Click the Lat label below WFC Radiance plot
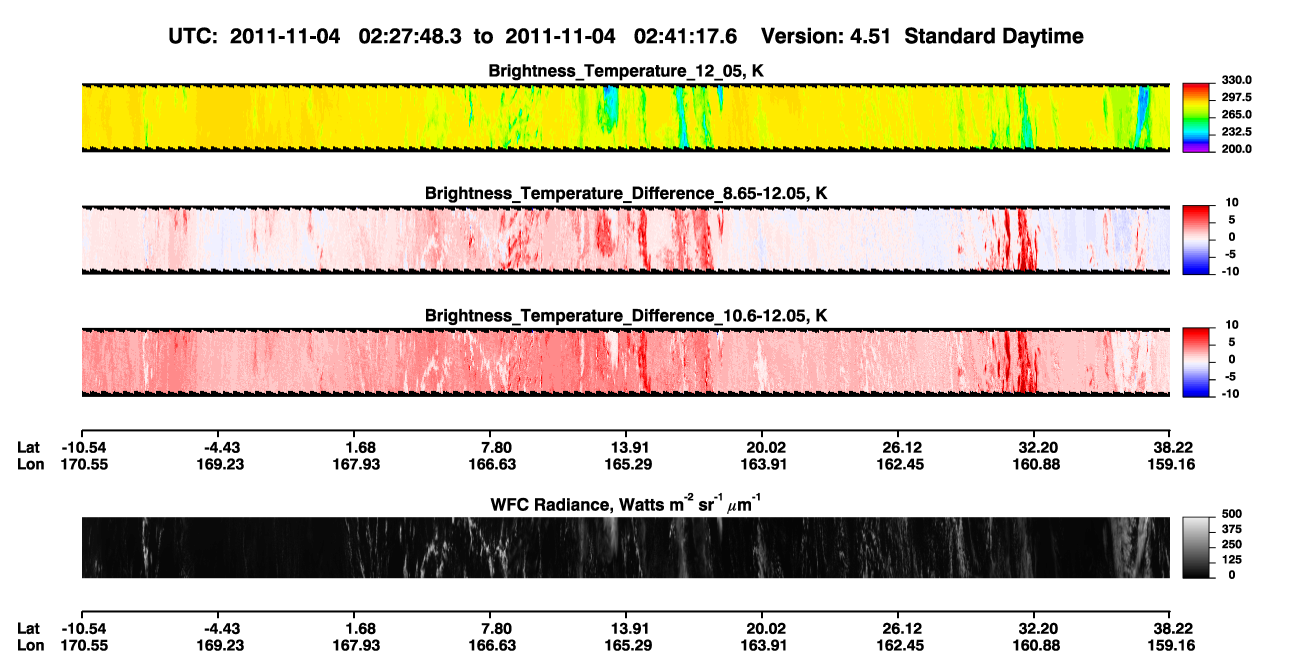Image resolution: width=1300 pixels, height=667 pixels. point(28,629)
